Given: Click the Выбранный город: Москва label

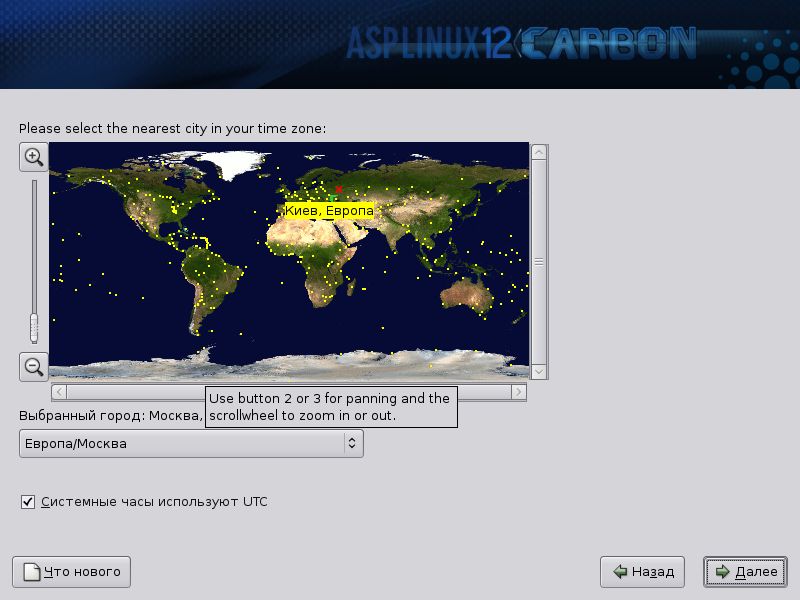Looking at the screenshot, I should point(109,416).
